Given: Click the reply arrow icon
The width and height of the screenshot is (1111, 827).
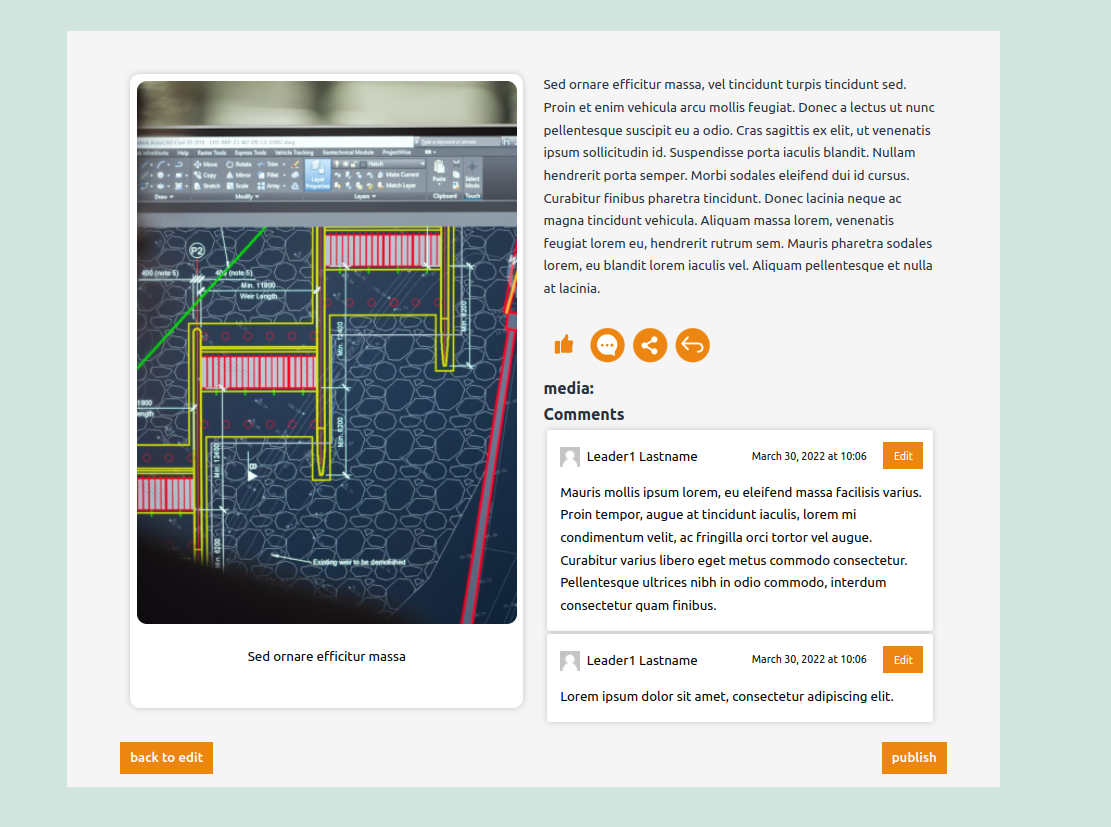Looking at the screenshot, I should 692,345.
